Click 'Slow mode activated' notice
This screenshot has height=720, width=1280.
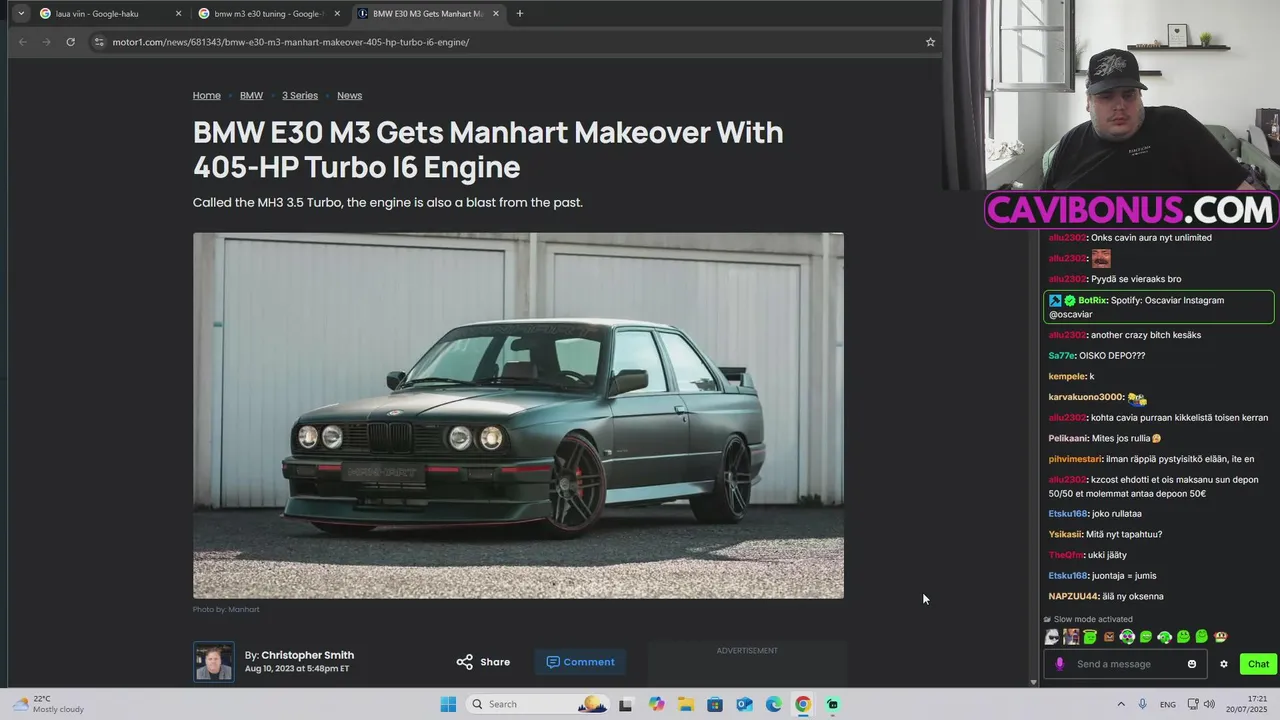pos(1093,619)
